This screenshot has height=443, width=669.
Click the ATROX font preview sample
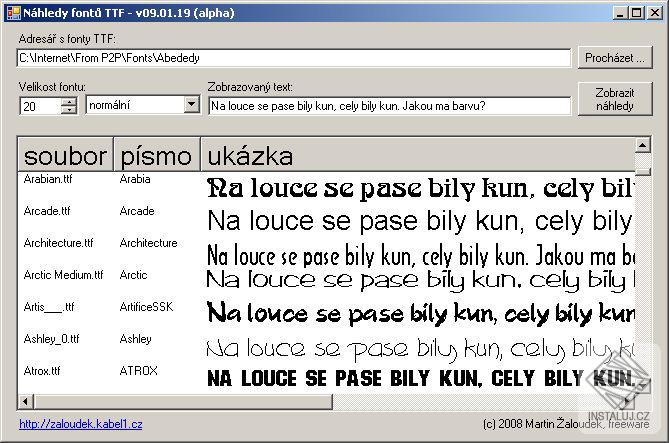click(x=420, y=378)
